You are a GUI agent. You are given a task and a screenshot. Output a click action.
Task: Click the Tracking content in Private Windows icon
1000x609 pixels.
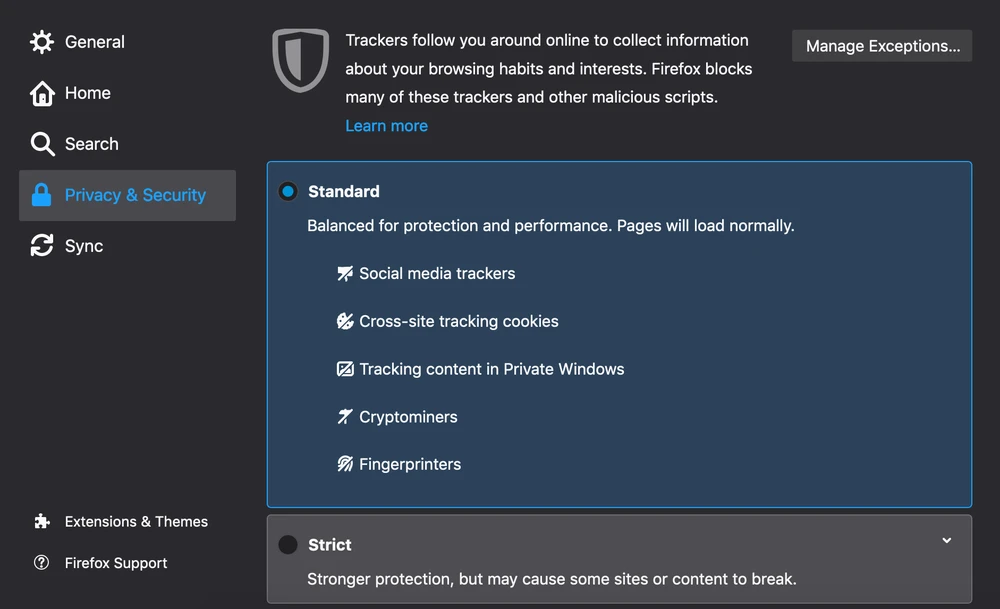tap(345, 369)
